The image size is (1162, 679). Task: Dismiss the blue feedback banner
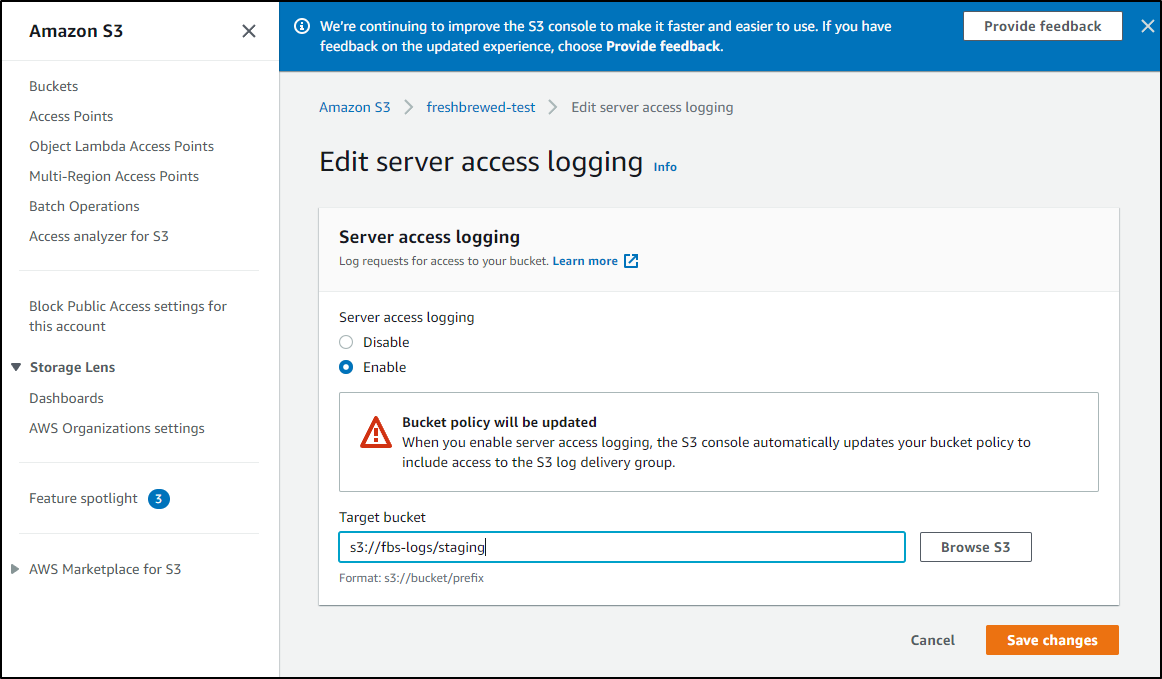(x=1147, y=26)
